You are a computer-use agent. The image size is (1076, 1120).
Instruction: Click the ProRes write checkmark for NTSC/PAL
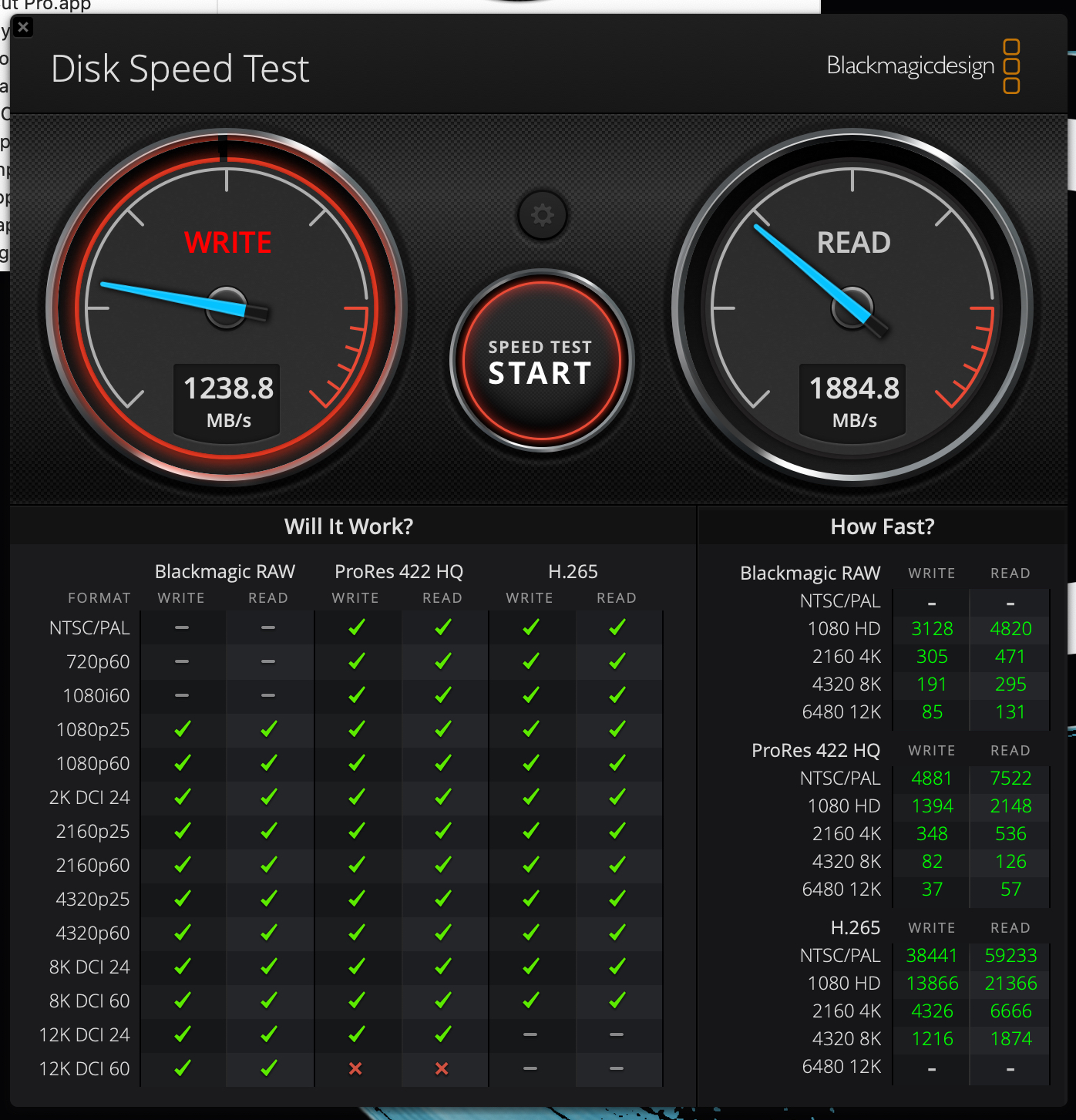(357, 627)
